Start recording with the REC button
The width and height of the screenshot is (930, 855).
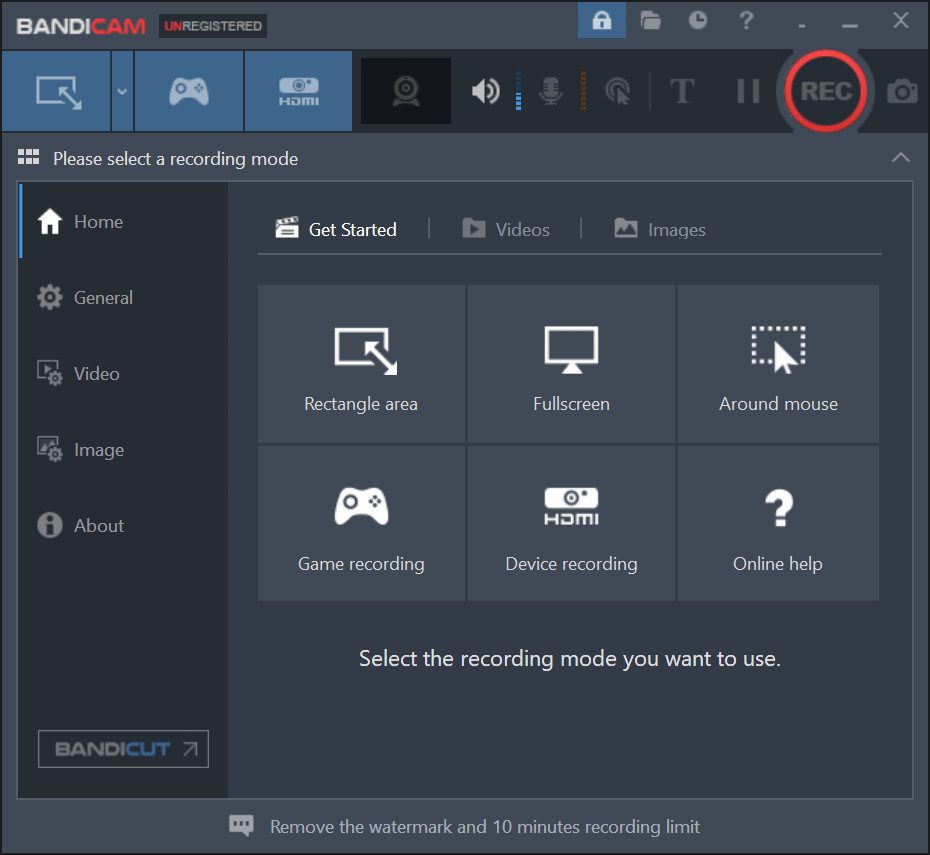(826, 90)
